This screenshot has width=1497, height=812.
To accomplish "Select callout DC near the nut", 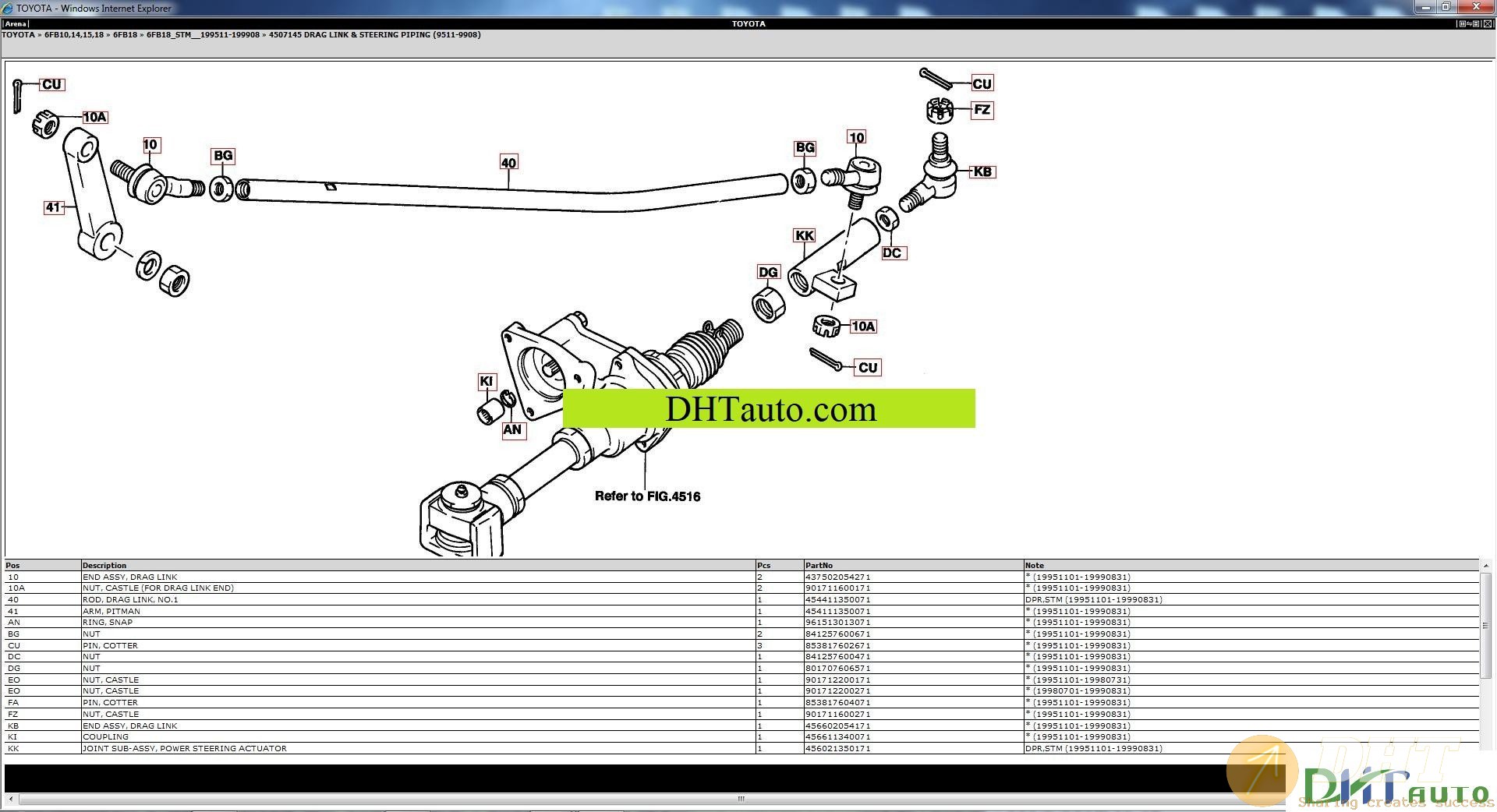I will [x=893, y=252].
